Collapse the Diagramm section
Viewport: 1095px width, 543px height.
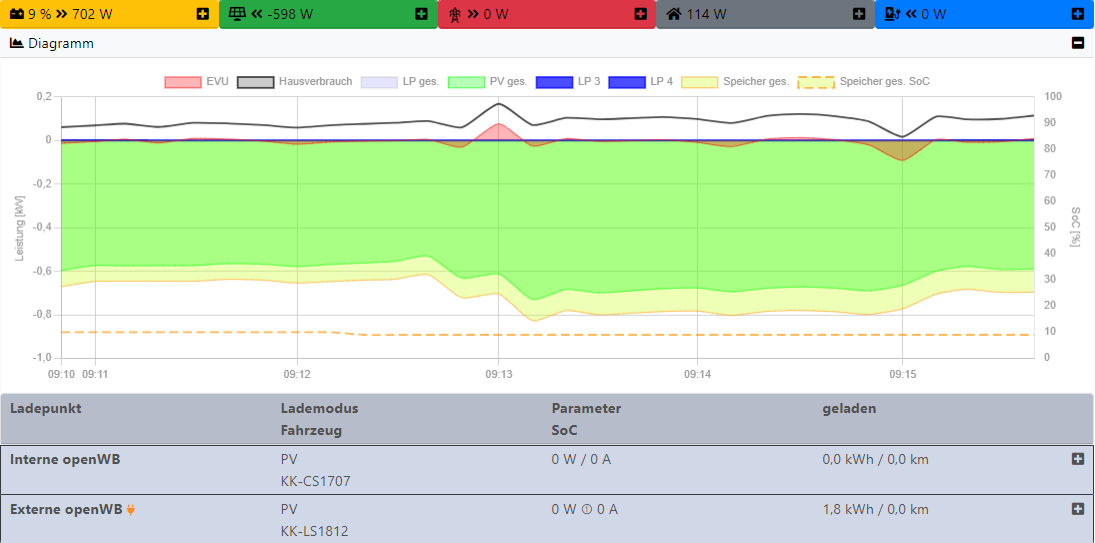pyautogui.click(x=1077, y=43)
